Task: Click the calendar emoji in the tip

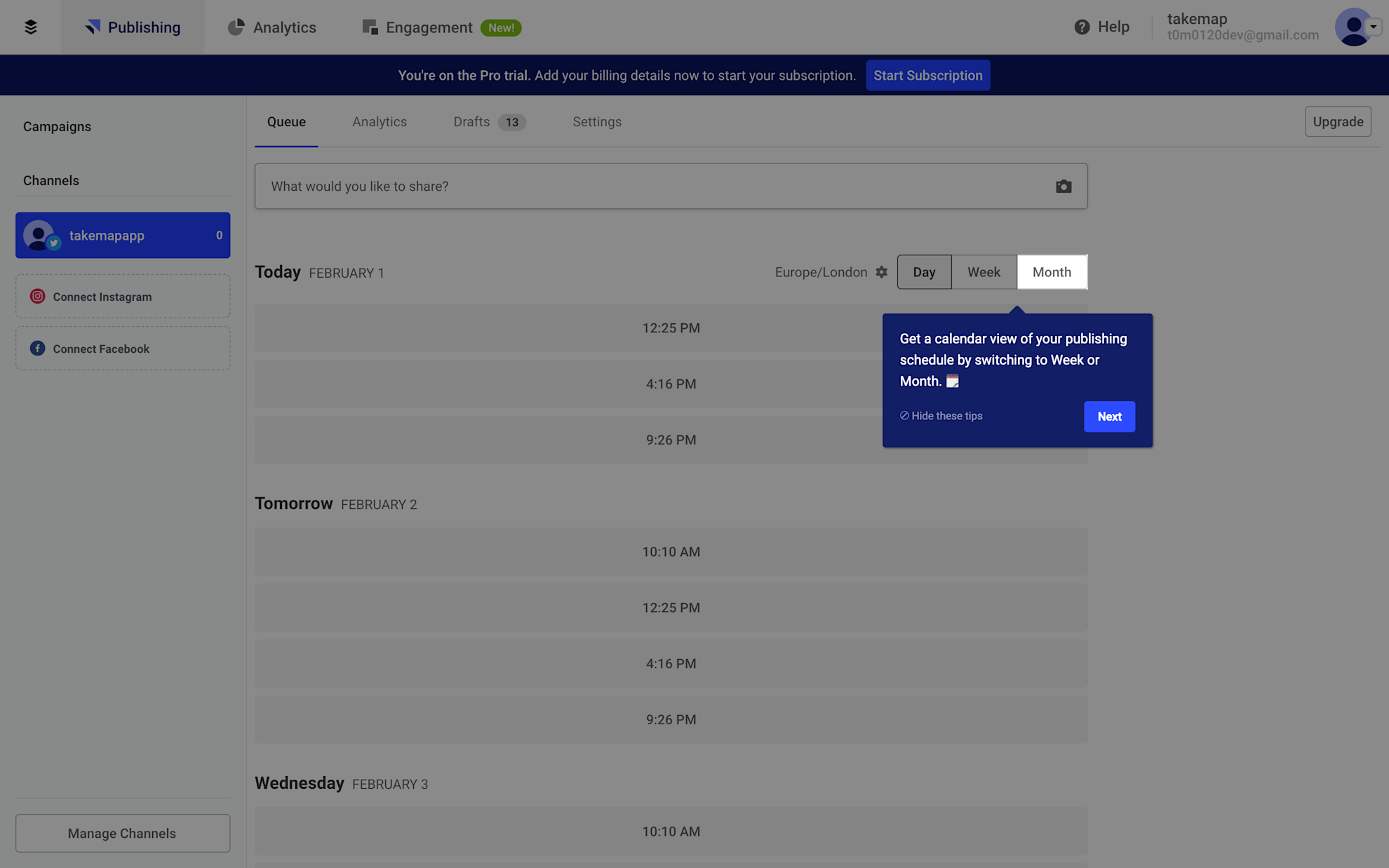Action: (952, 381)
